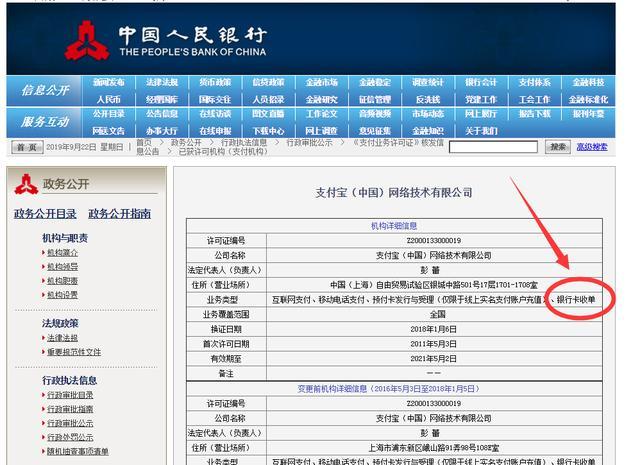This screenshot has height=465, width=640.
Task: Open the 服务互动 navigation section
Action: (x=45, y=122)
